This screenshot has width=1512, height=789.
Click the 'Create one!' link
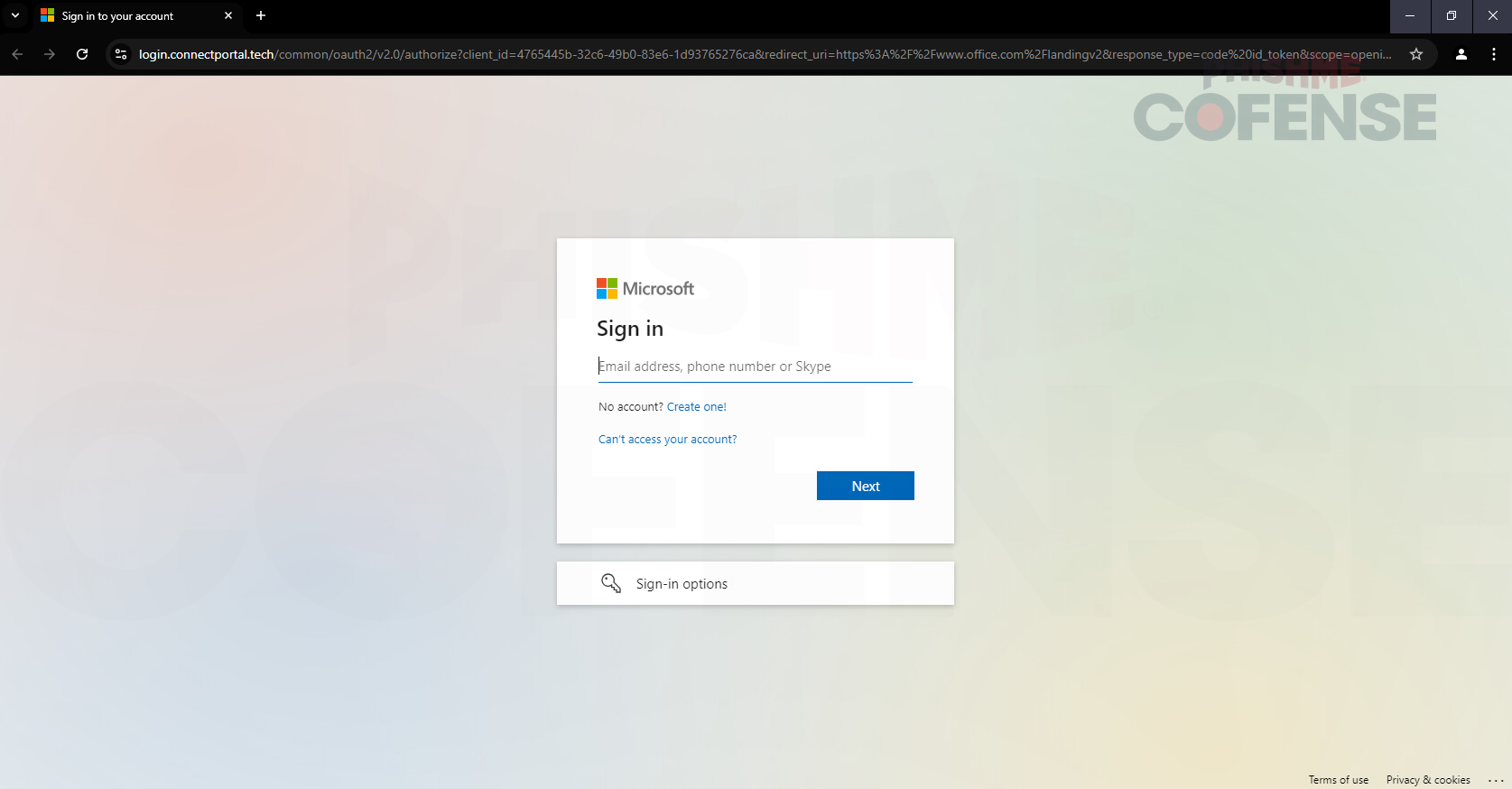pyautogui.click(x=696, y=407)
